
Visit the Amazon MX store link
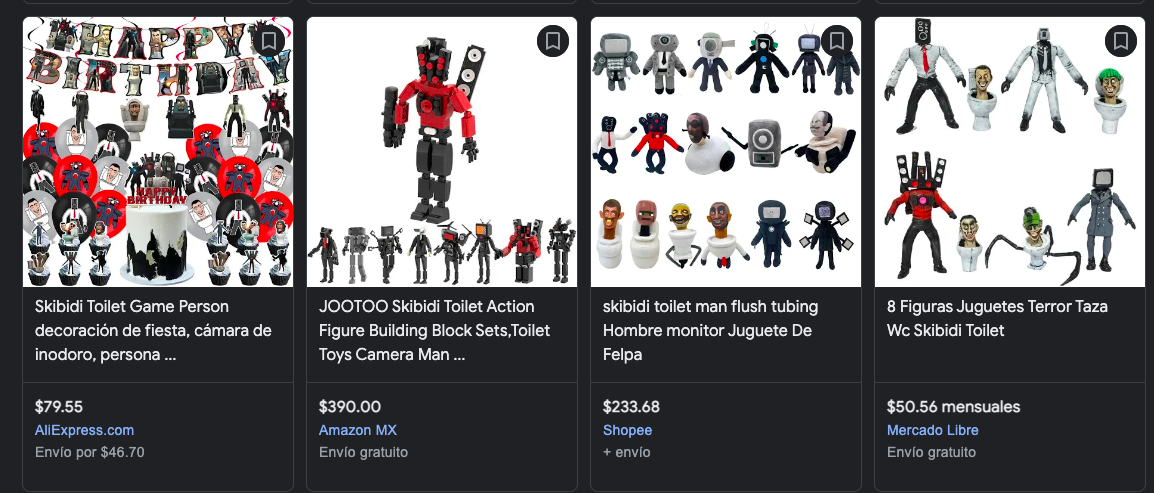coord(358,430)
